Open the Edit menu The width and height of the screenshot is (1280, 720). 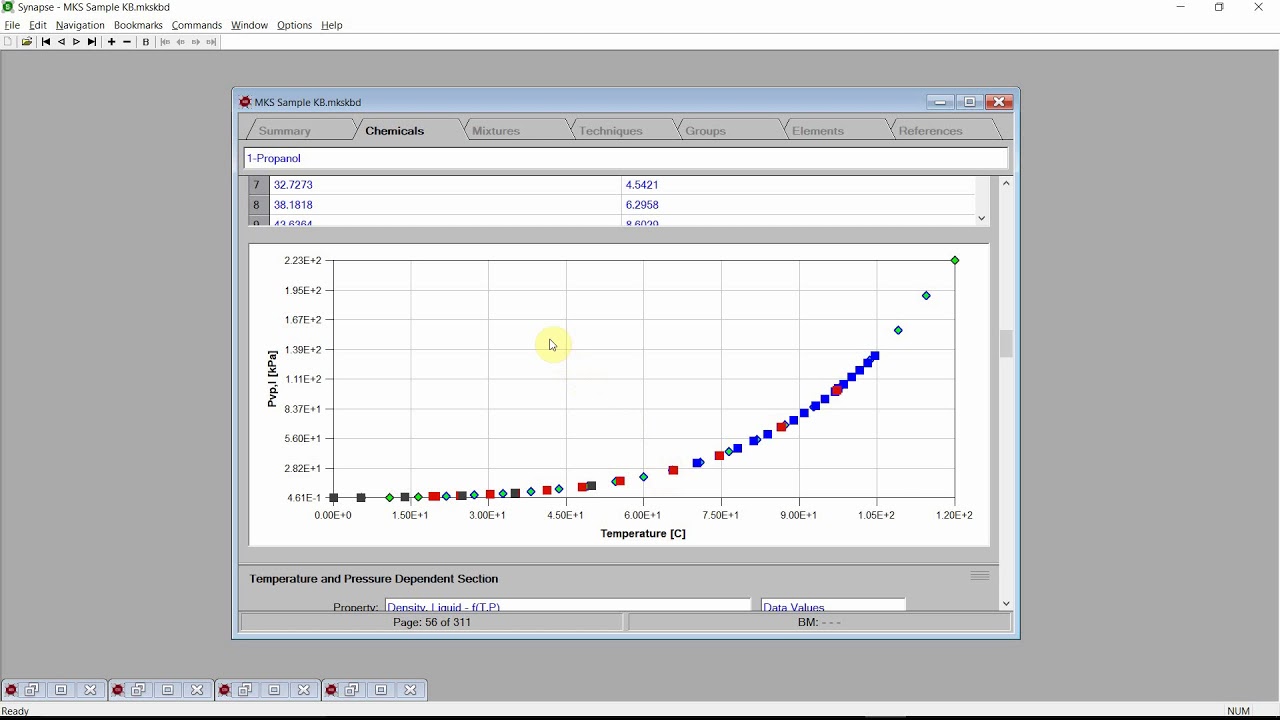click(38, 25)
